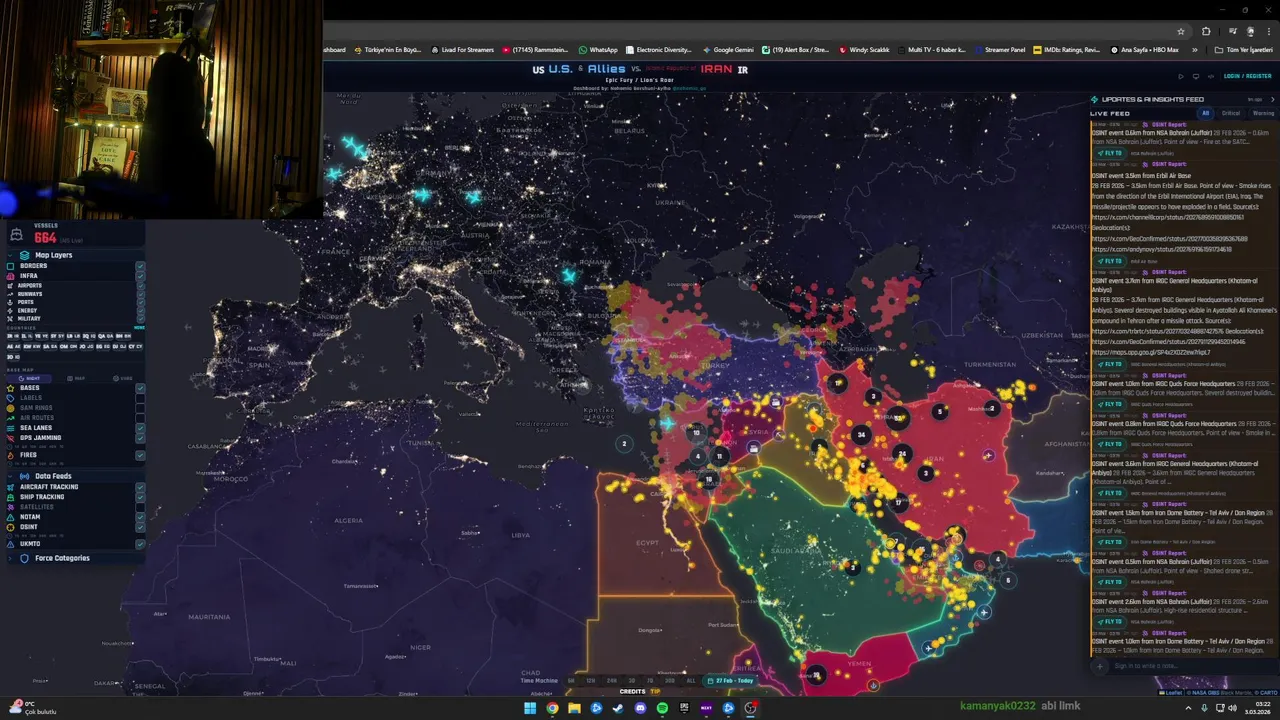The image size is (1280, 720).
Task: Click the Aircraft Tracking plane icon
Action: [11, 487]
